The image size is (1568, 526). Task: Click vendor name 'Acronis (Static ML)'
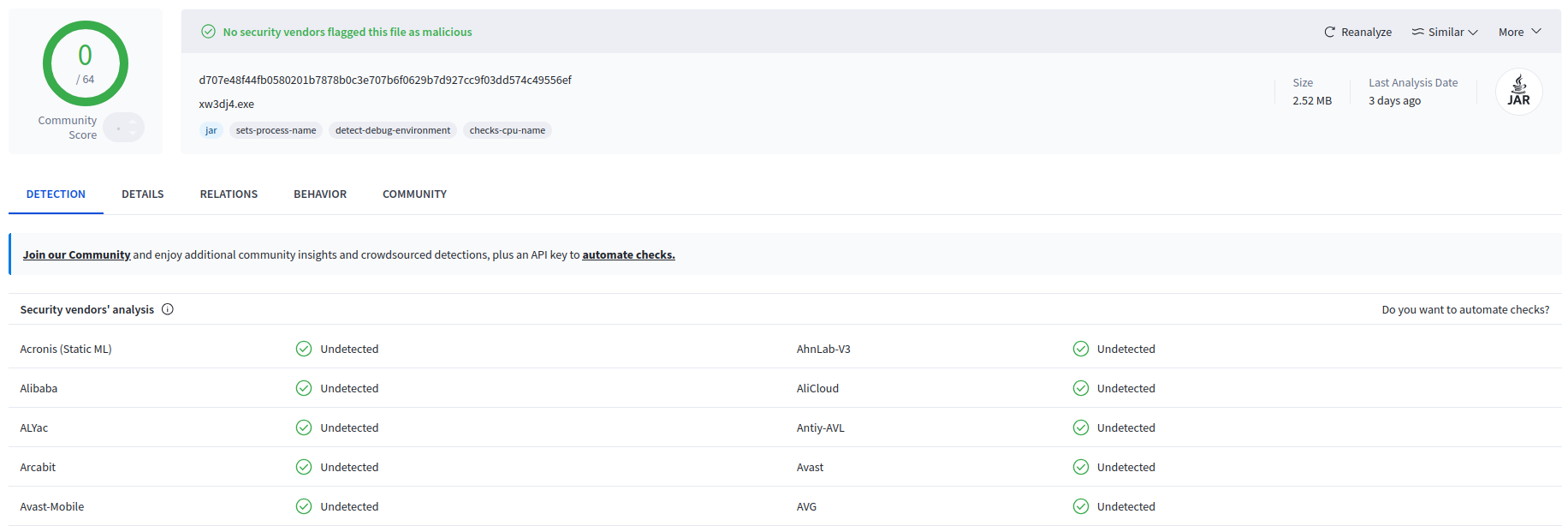pos(66,349)
